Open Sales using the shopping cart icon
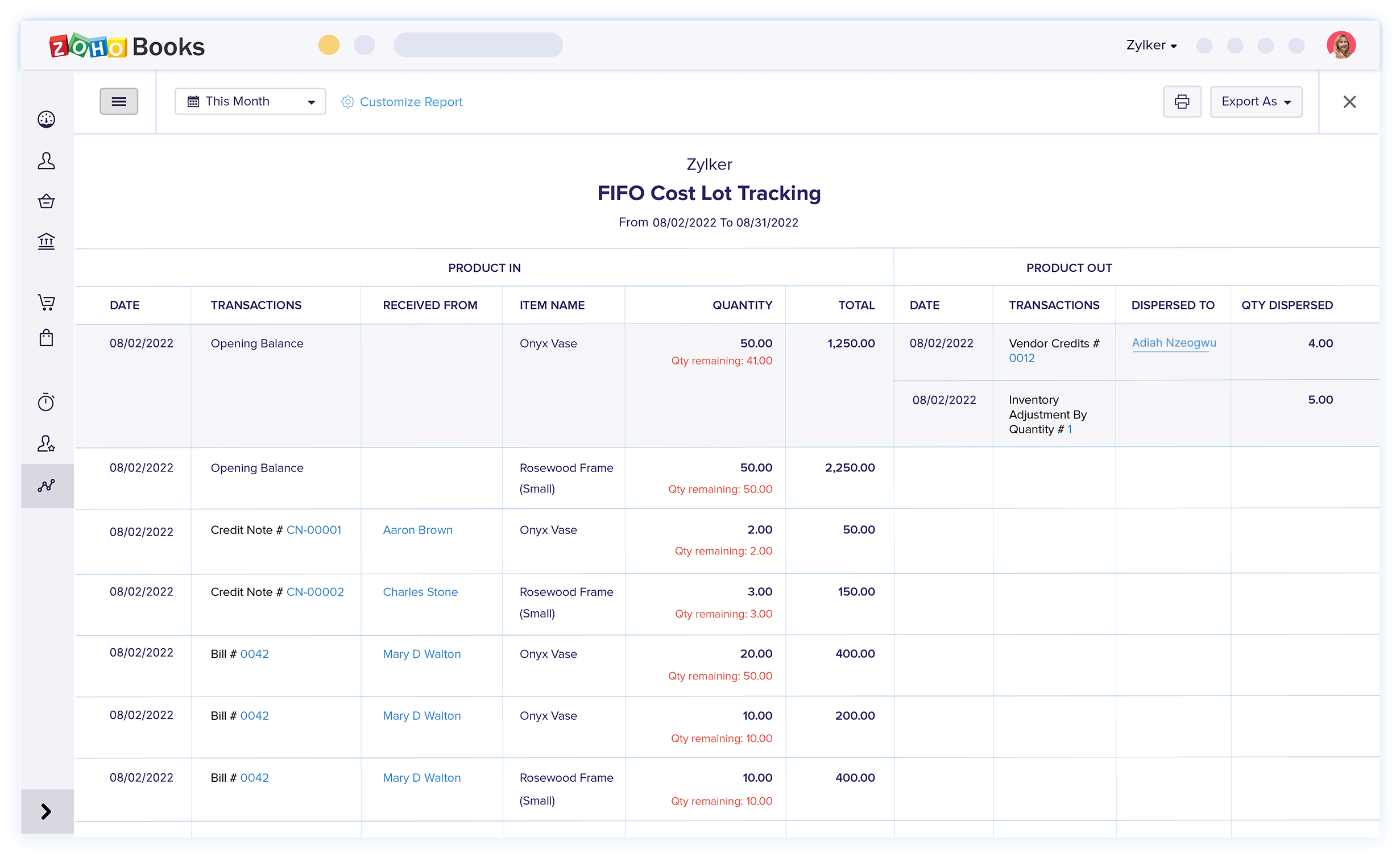 47,303
